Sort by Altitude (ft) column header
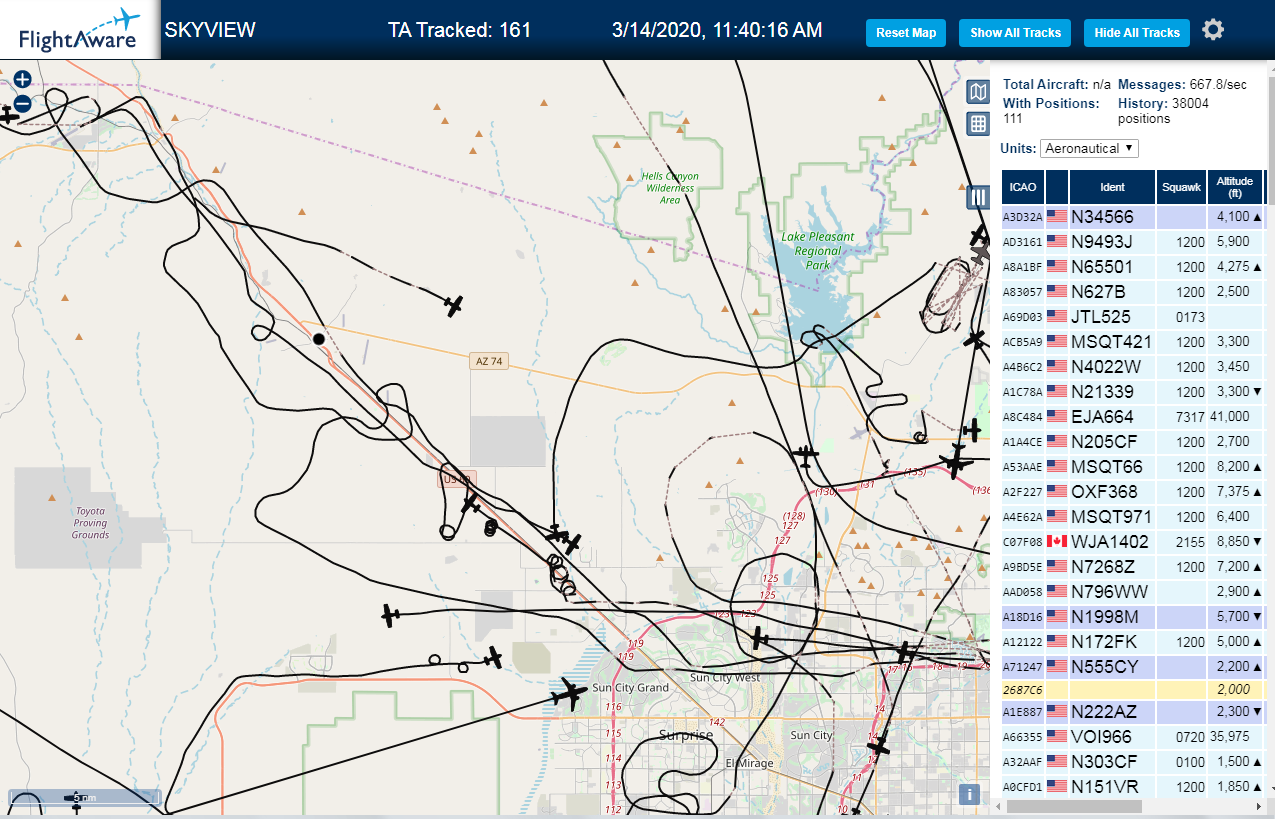Image resolution: width=1275 pixels, height=819 pixels. coord(1235,187)
